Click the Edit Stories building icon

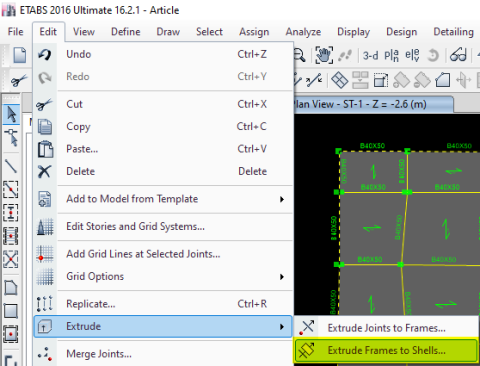pos(45,227)
